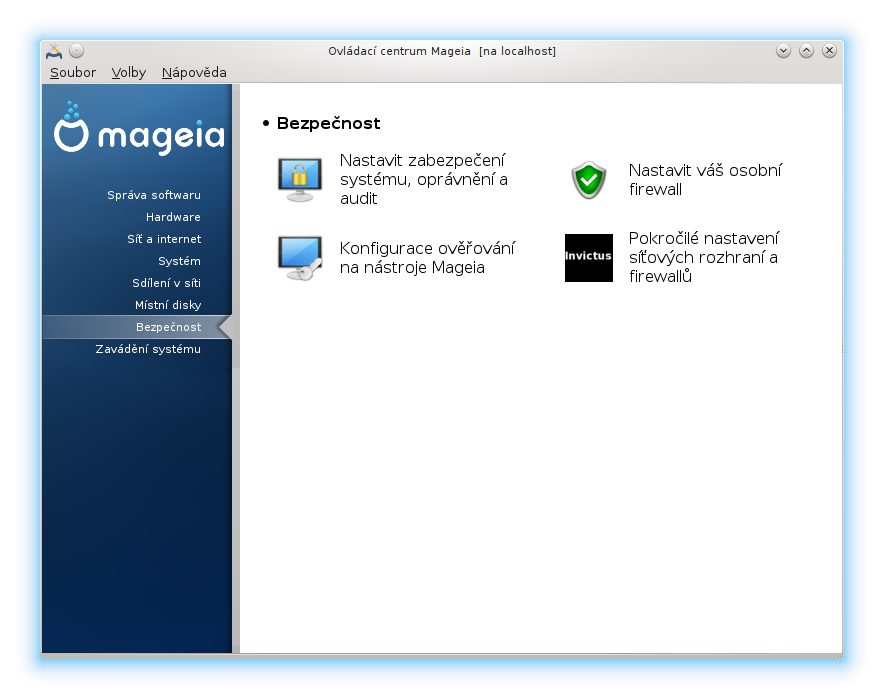Open Nastavit váš osobní firewall link

pos(705,180)
